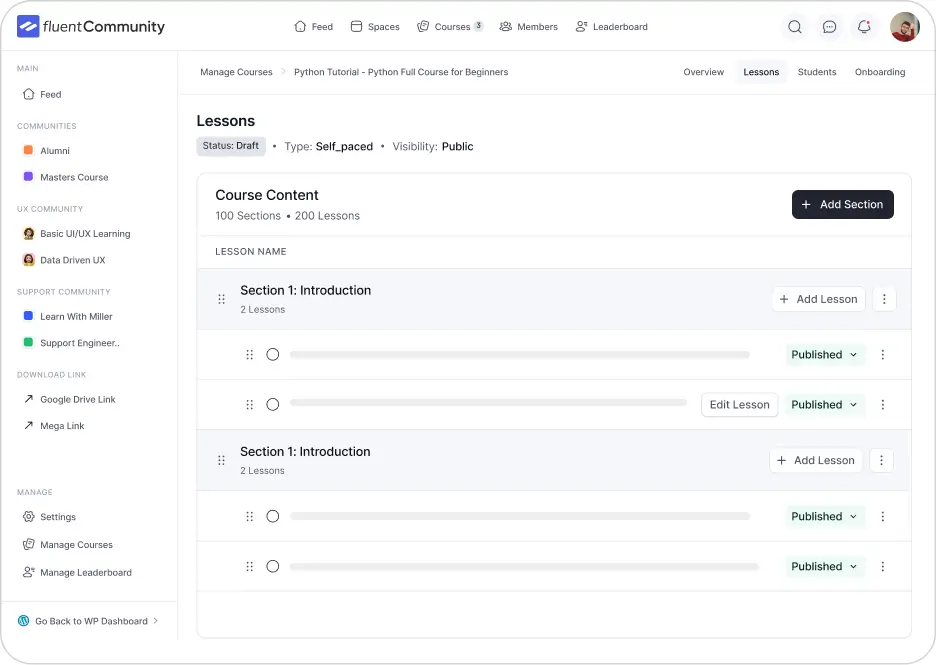The width and height of the screenshot is (936, 665).
Task: Open the Published status dropdown on first lesson
Action: (824, 354)
